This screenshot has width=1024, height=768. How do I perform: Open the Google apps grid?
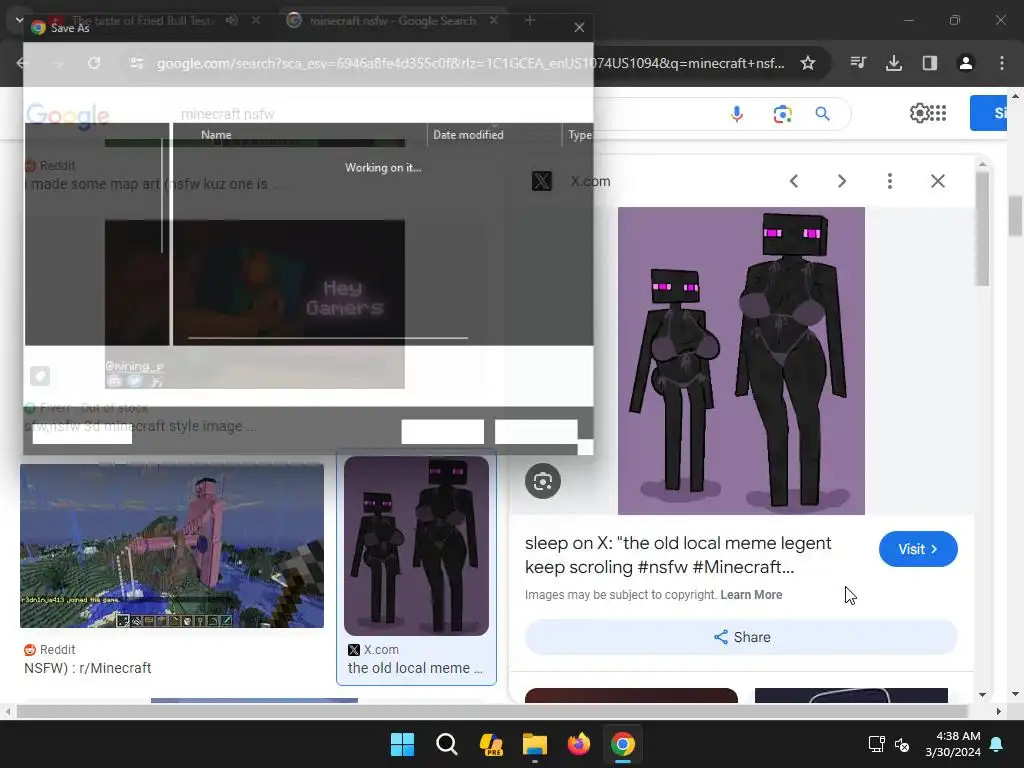pos(938,113)
